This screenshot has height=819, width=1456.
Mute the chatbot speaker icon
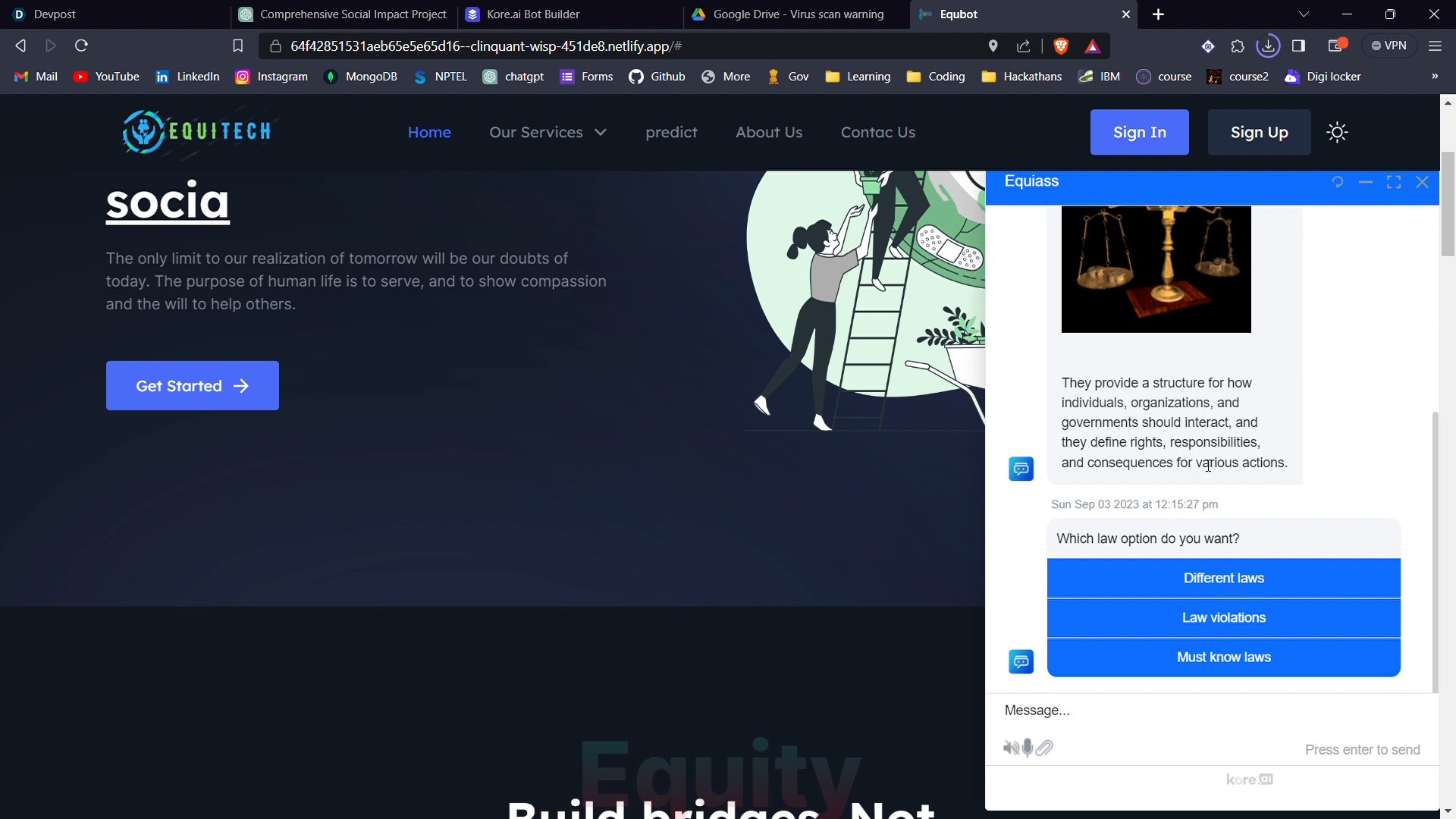pyautogui.click(x=1010, y=748)
